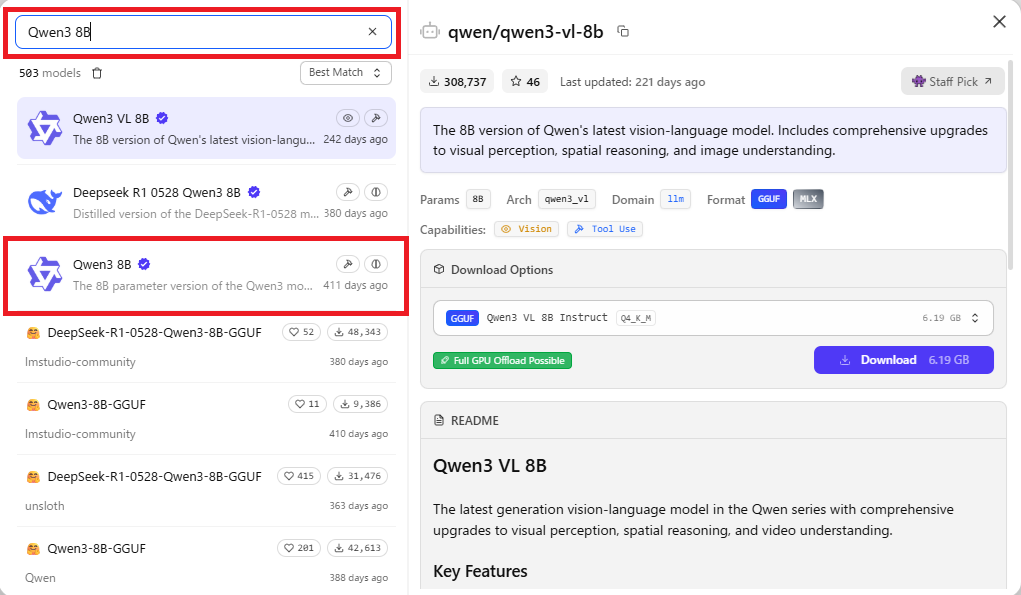The width and height of the screenshot is (1021, 595).
Task: Star the model with the 46 stars button
Action: click(x=525, y=81)
